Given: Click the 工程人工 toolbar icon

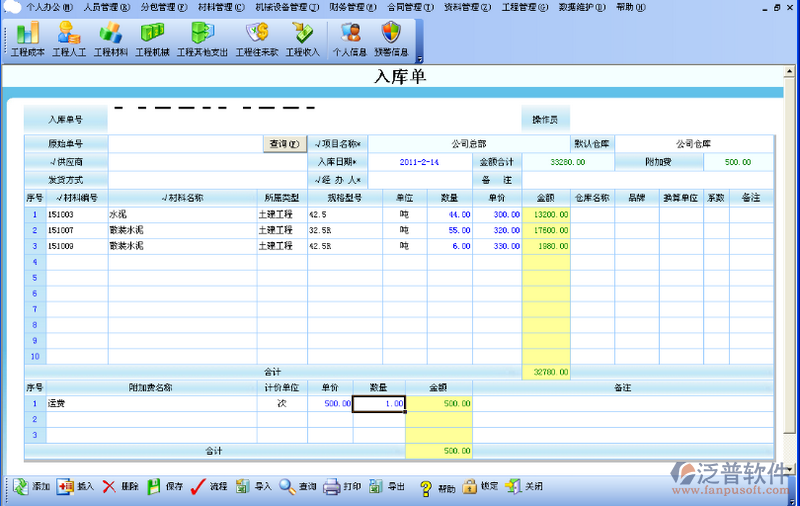Looking at the screenshot, I should tap(69, 37).
